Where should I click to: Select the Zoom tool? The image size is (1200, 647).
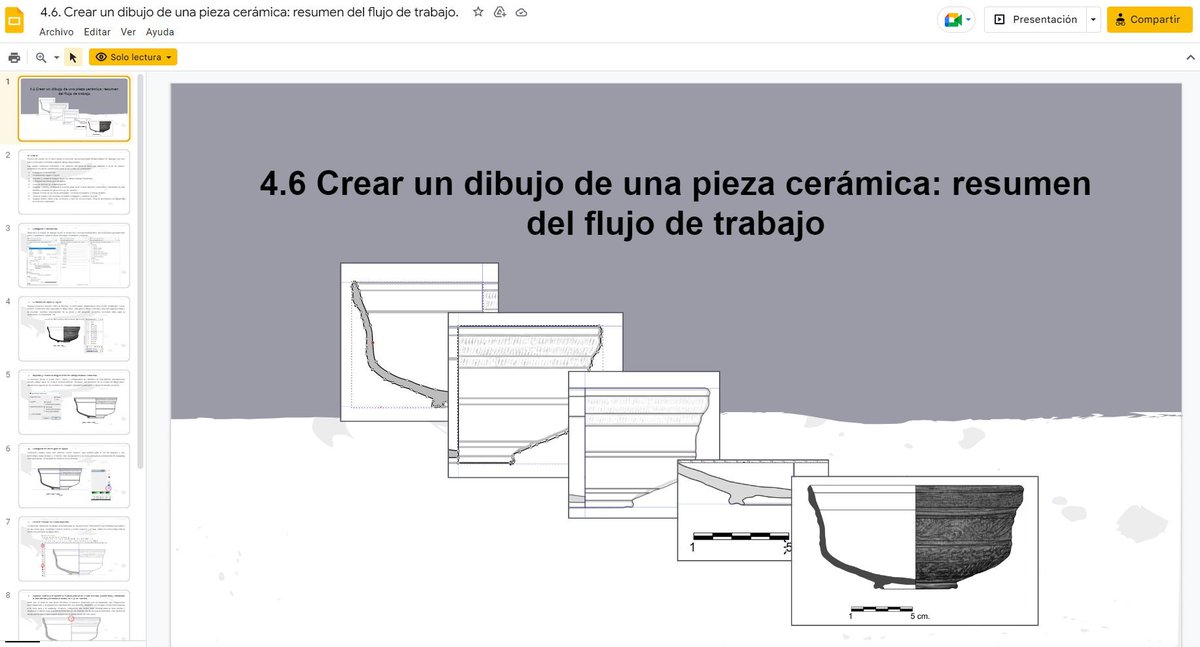click(38, 57)
